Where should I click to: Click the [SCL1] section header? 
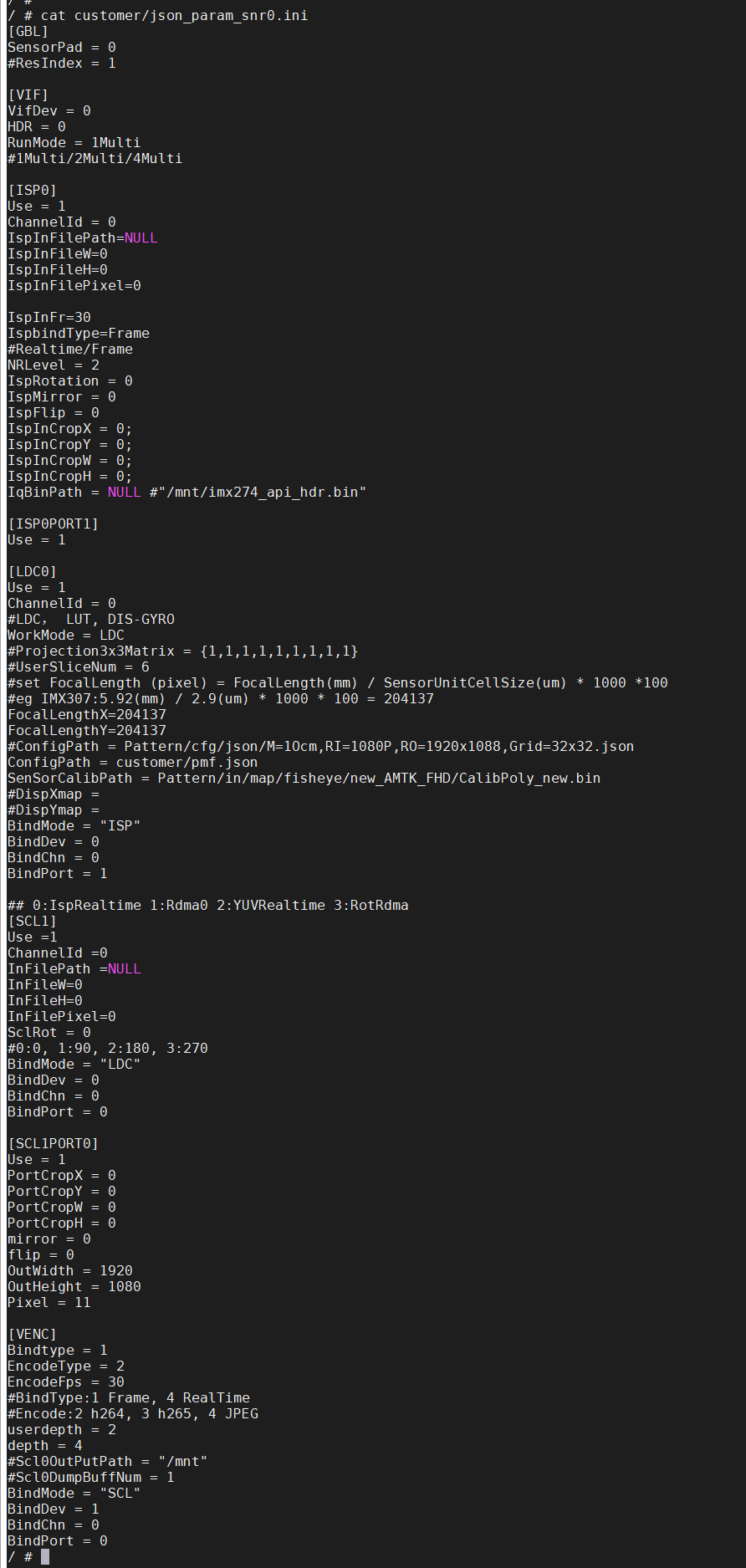[32, 921]
